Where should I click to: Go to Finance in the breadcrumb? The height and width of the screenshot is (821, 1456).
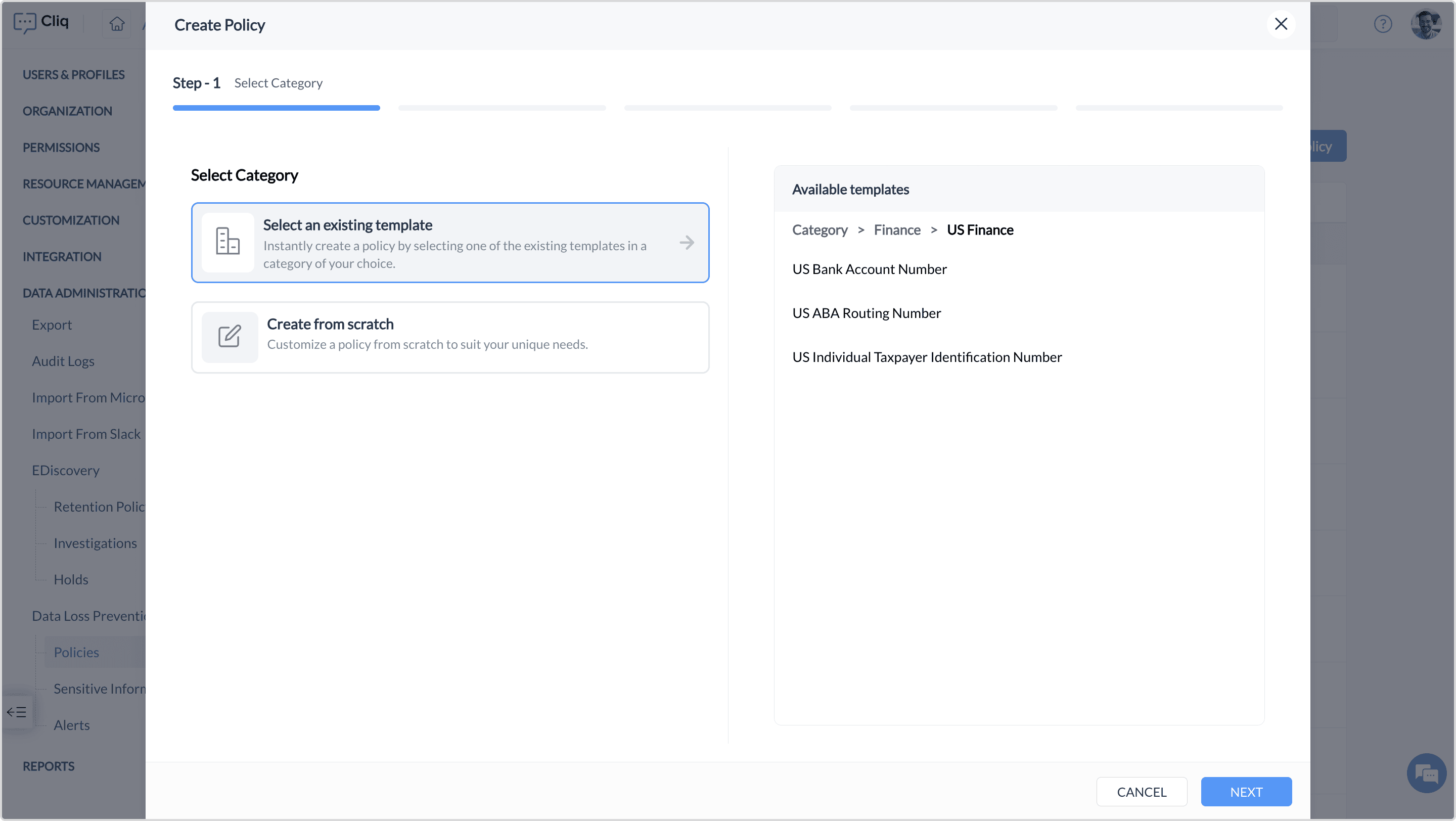tap(896, 230)
